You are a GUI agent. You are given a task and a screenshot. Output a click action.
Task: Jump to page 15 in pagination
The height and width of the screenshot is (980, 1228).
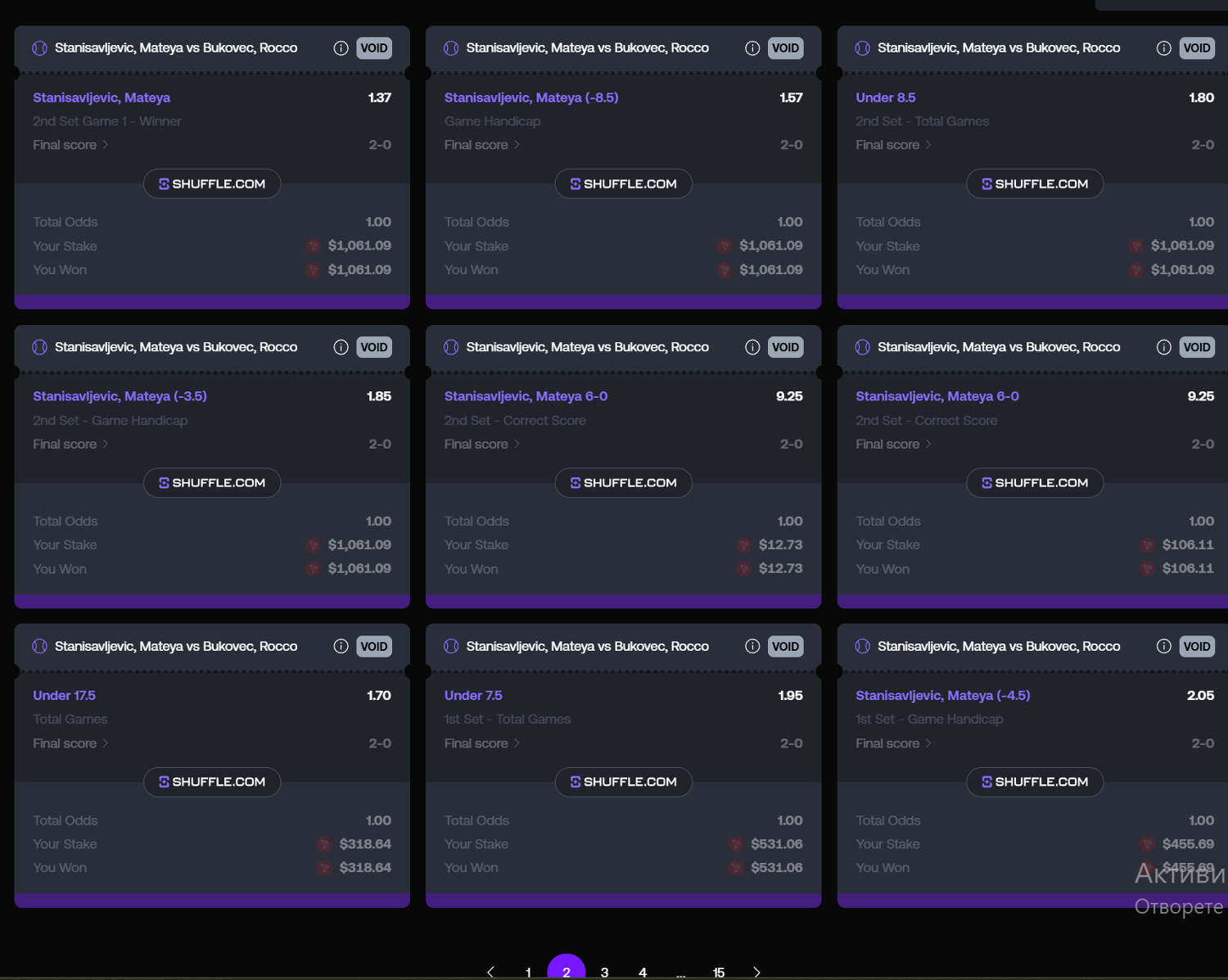point(718,972)
